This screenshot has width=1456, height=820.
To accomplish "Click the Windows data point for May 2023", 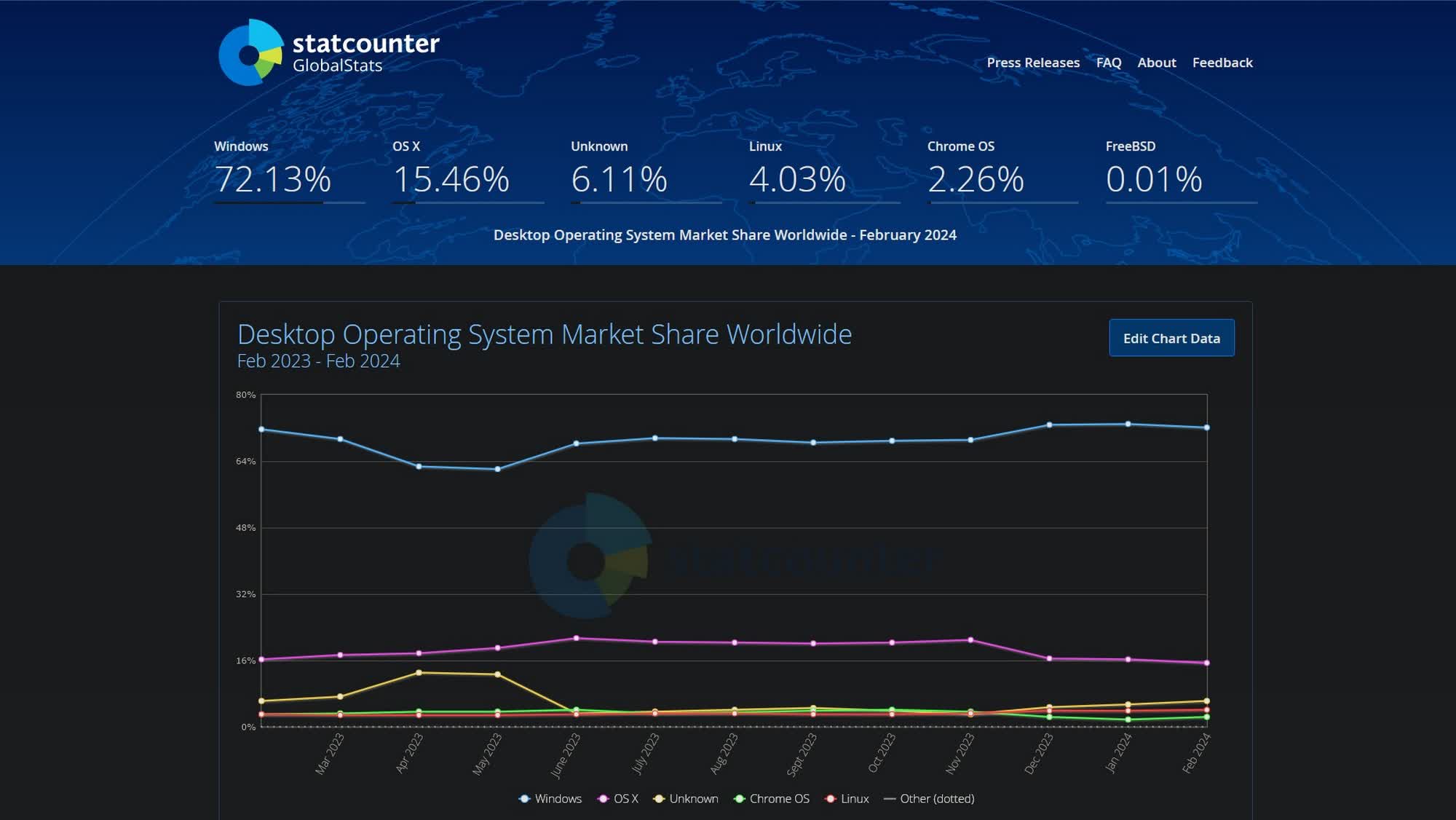I will click(x=498, y=469).
